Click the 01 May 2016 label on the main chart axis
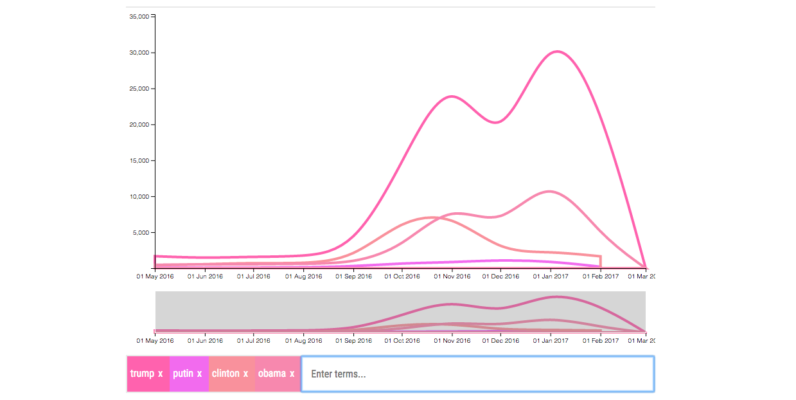The image size is (796, 400). click(154, 277)
